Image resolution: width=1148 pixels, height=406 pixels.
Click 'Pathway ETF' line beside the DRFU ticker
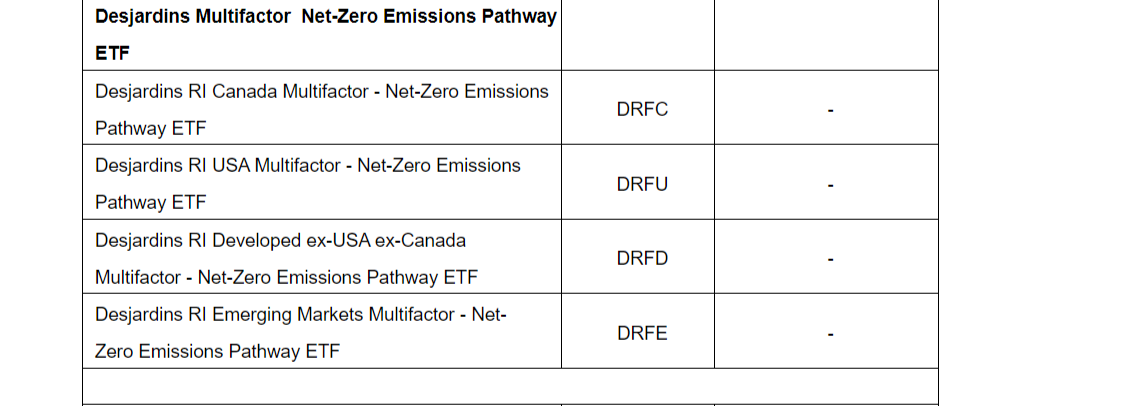150,202
